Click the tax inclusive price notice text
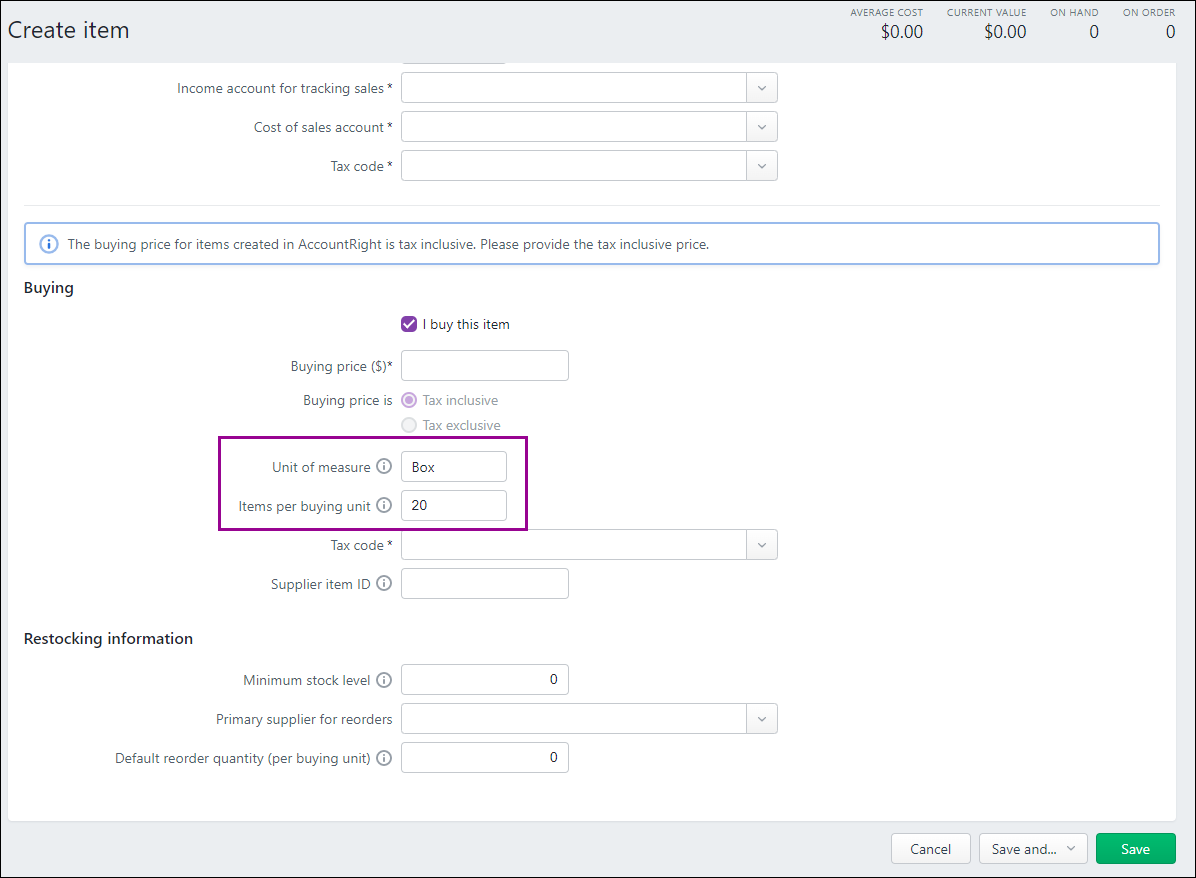 coord(388,244)
